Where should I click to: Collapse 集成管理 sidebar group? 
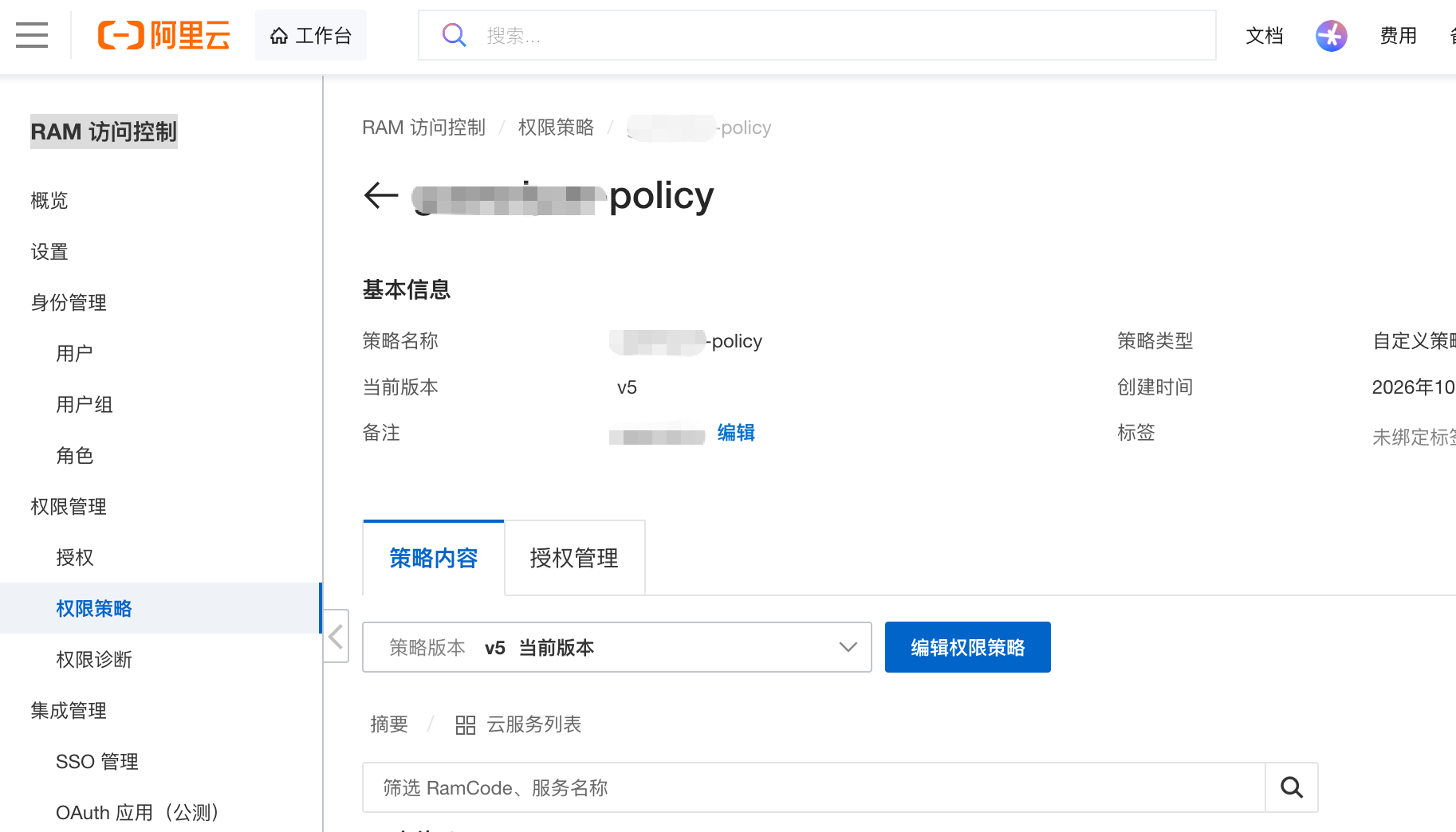(69, 710)
